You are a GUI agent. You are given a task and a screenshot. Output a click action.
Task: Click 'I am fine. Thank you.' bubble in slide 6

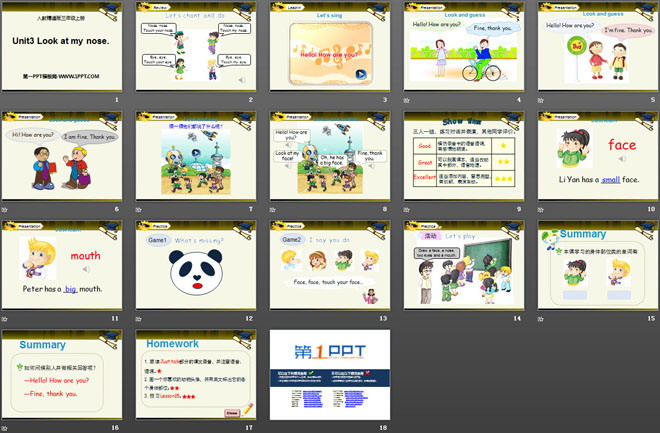point(90,137)
